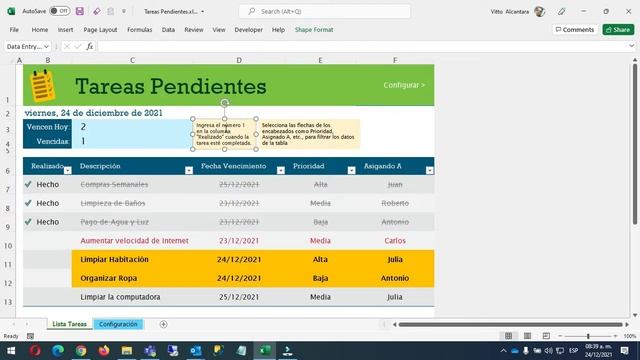
Task: Expand the Name Box dropdown
Action: click(x=46, y=47)
